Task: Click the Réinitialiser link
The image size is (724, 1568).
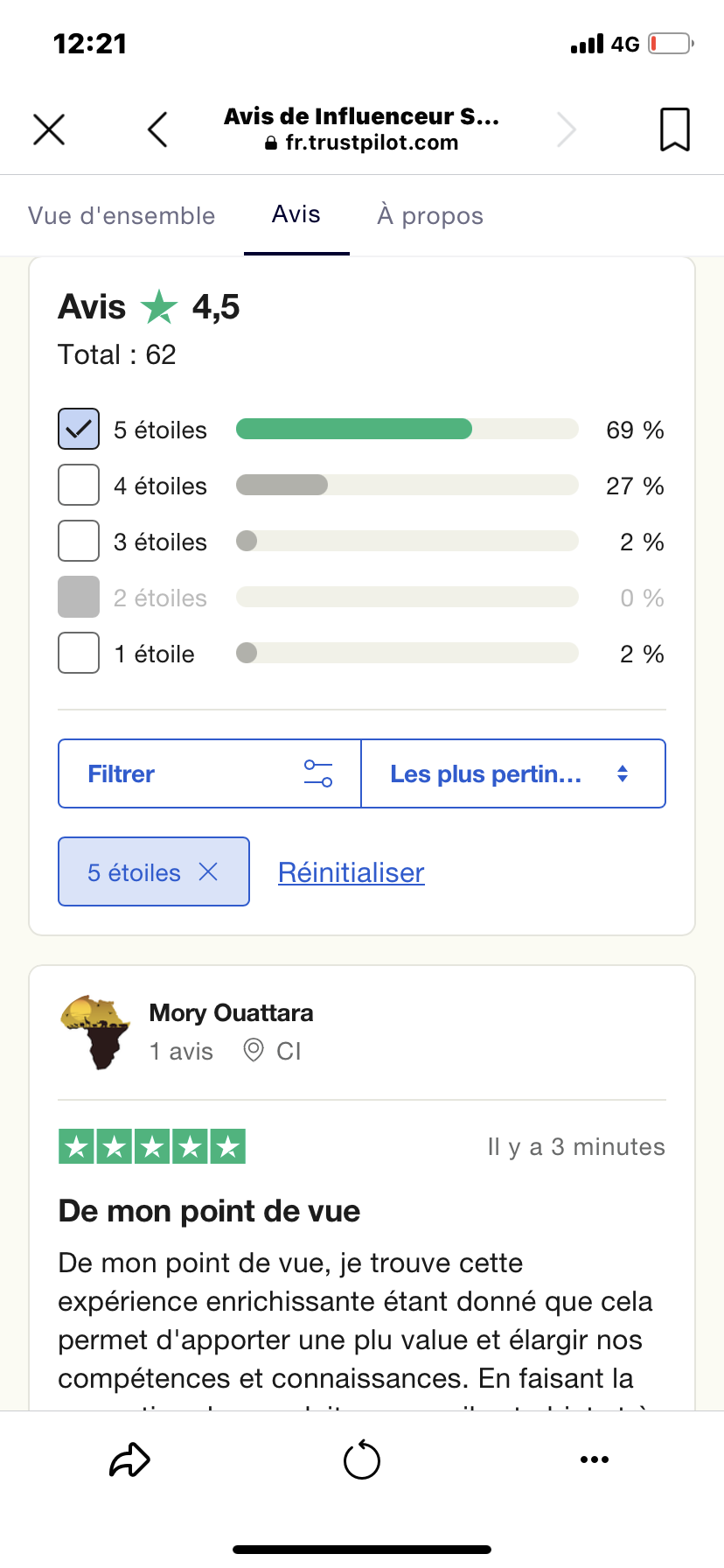Action: tap(352, 872)
